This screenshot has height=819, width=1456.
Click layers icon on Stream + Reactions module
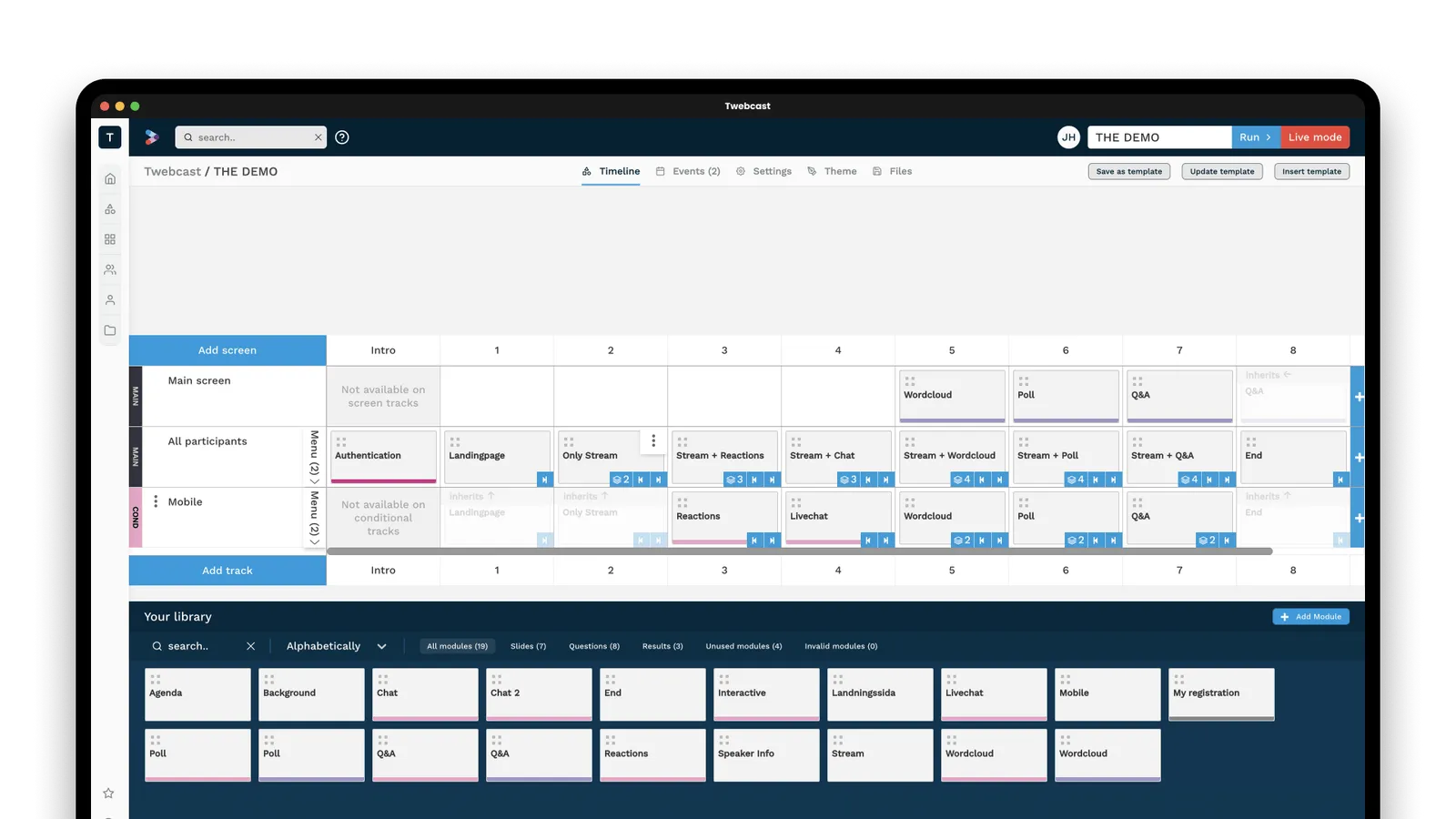[734, 480]
